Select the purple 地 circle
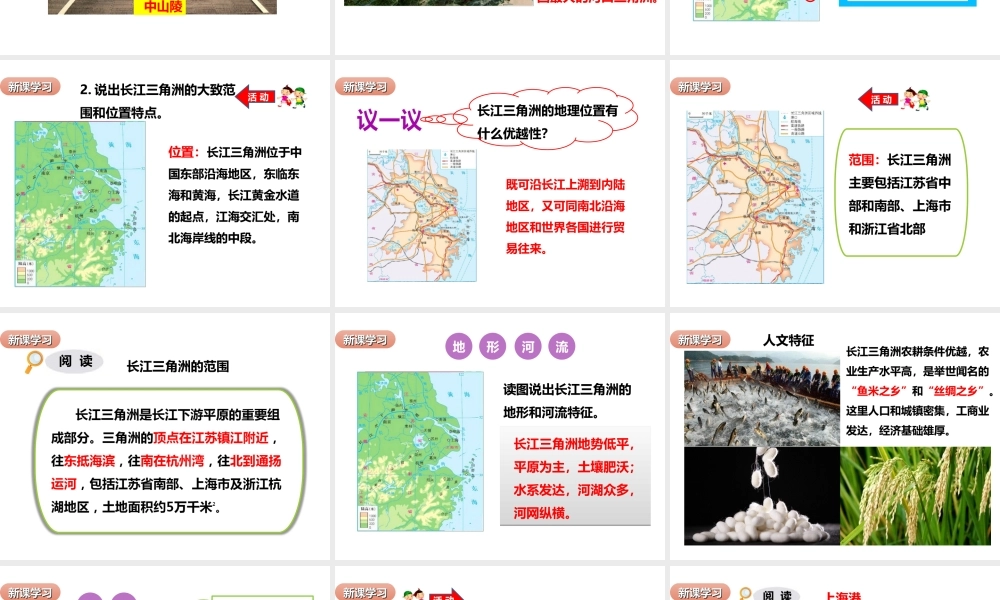This screenshot has height=600, width=1000. coord(459,346)
